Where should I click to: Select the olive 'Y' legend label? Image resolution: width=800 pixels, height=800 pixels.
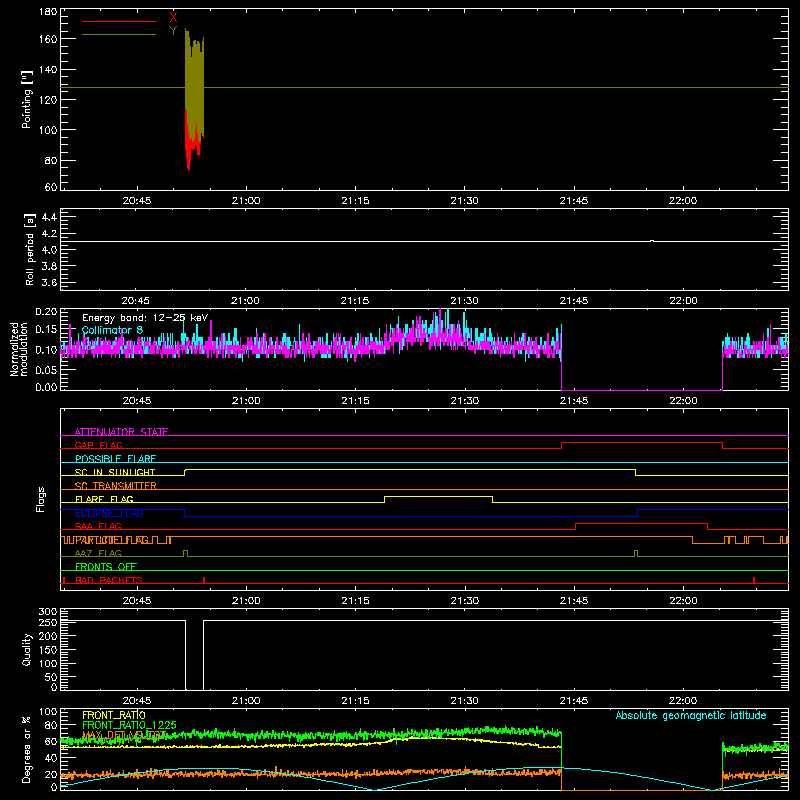point(173,31)
